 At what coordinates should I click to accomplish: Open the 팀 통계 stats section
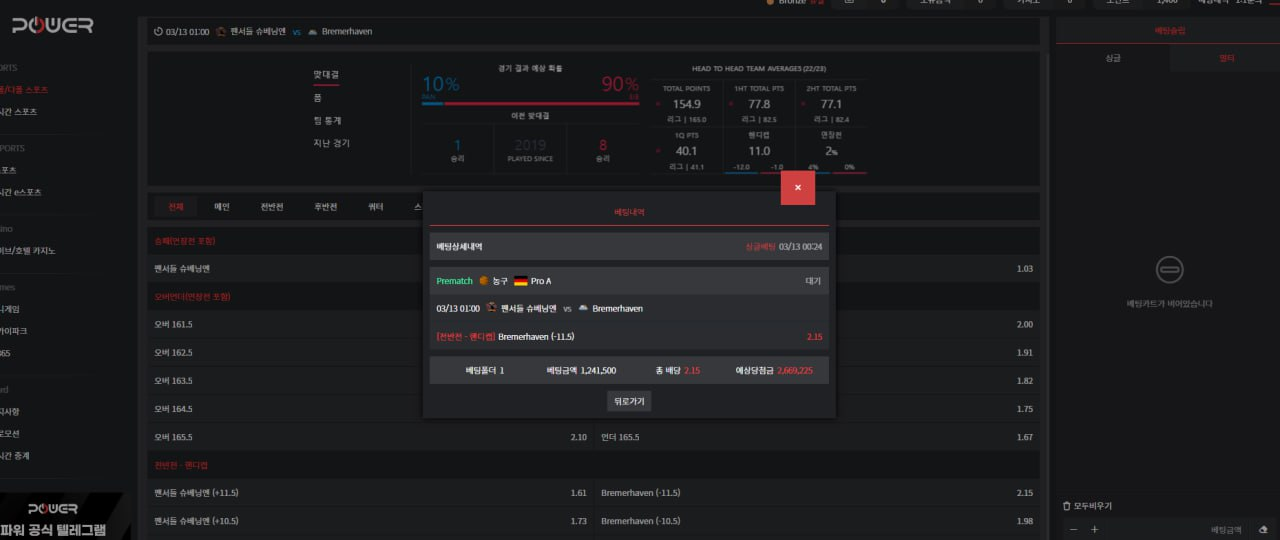[x=327, y=120]
